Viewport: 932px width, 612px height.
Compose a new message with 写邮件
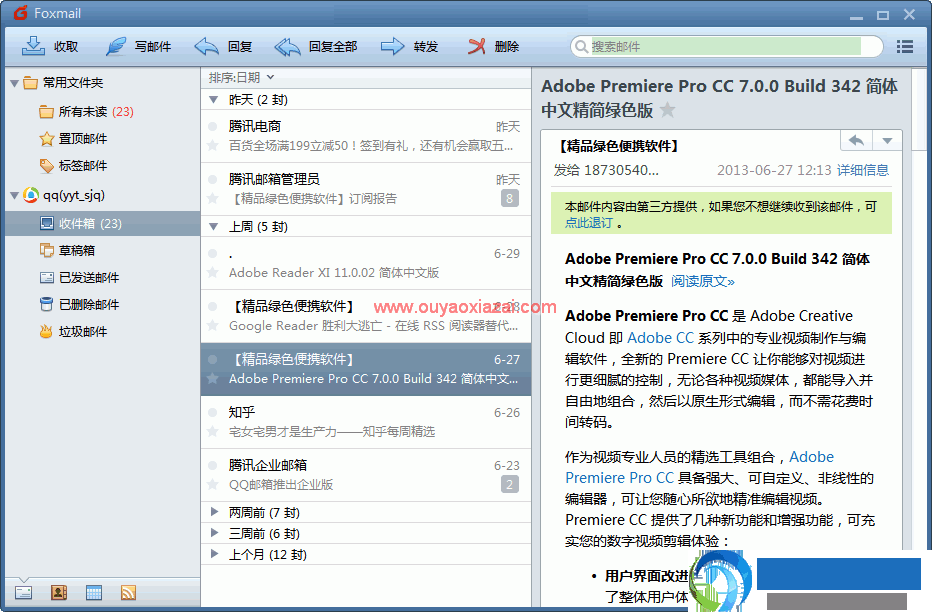[138, 46]
